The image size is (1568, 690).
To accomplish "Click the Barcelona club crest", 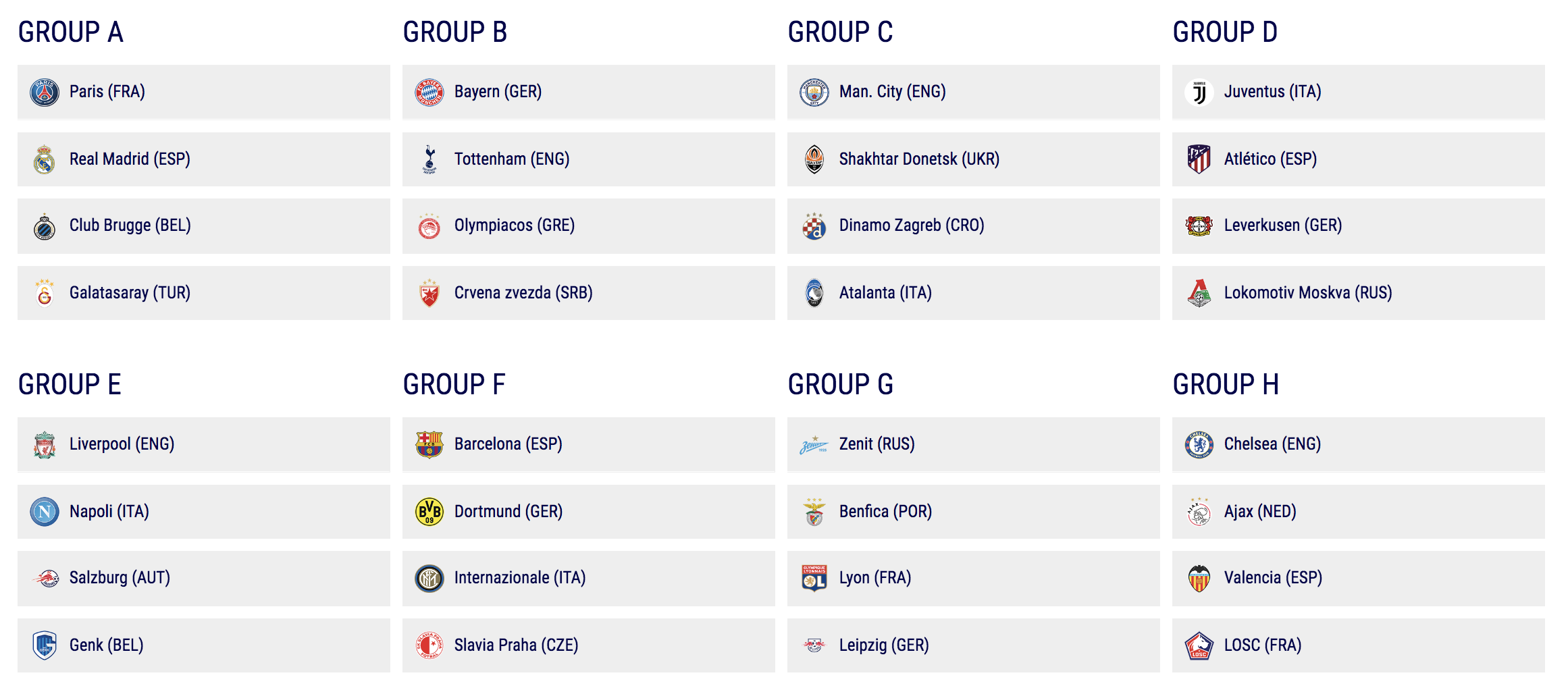I will click(x=429, y=445).
